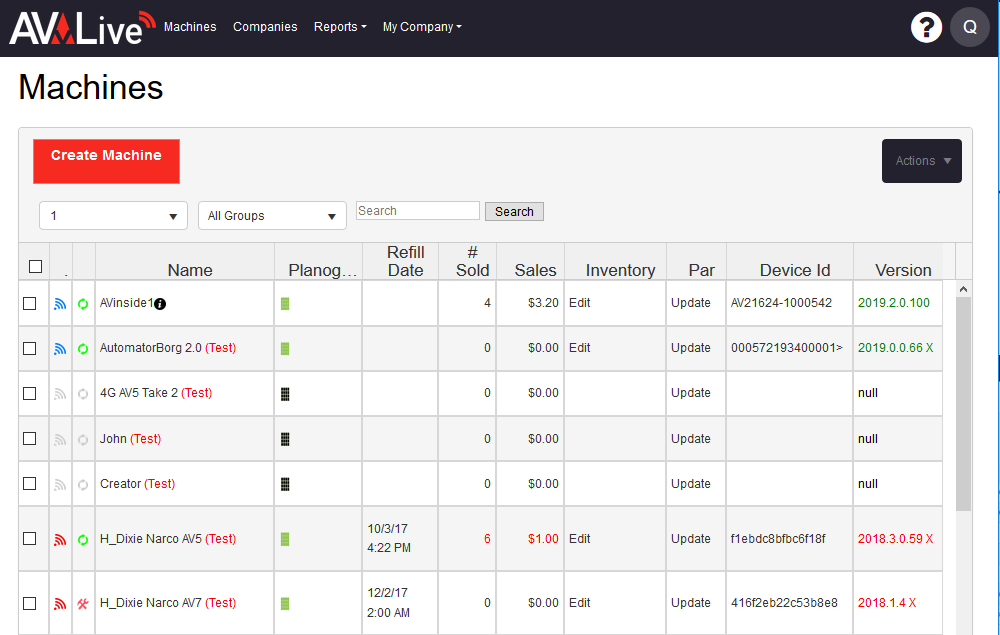Click the info icon next to AVinside1
1000x635 pixels.
(160, 304)
